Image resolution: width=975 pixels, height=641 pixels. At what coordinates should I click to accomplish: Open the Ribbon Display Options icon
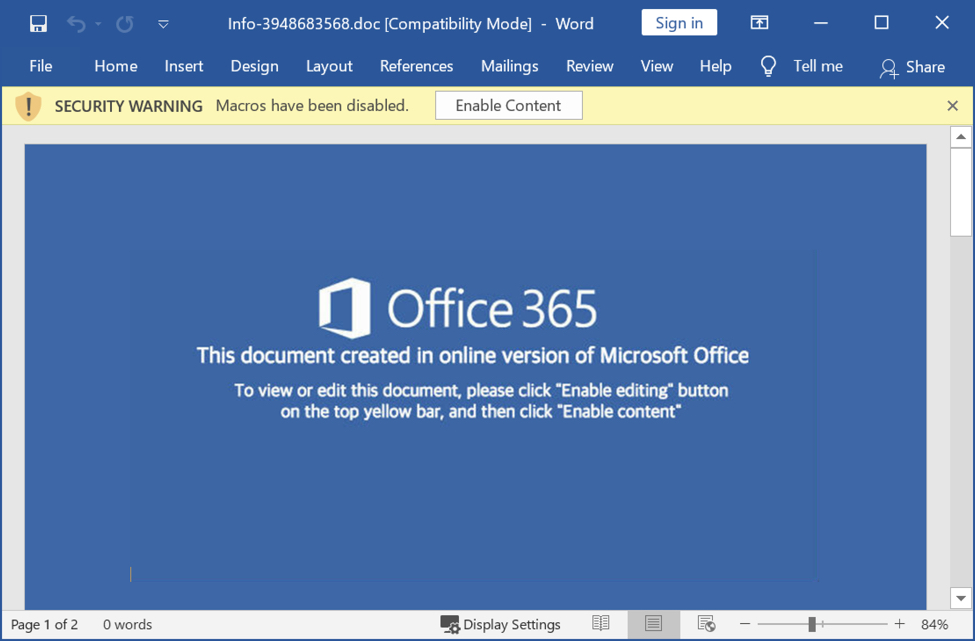[759, 23]
